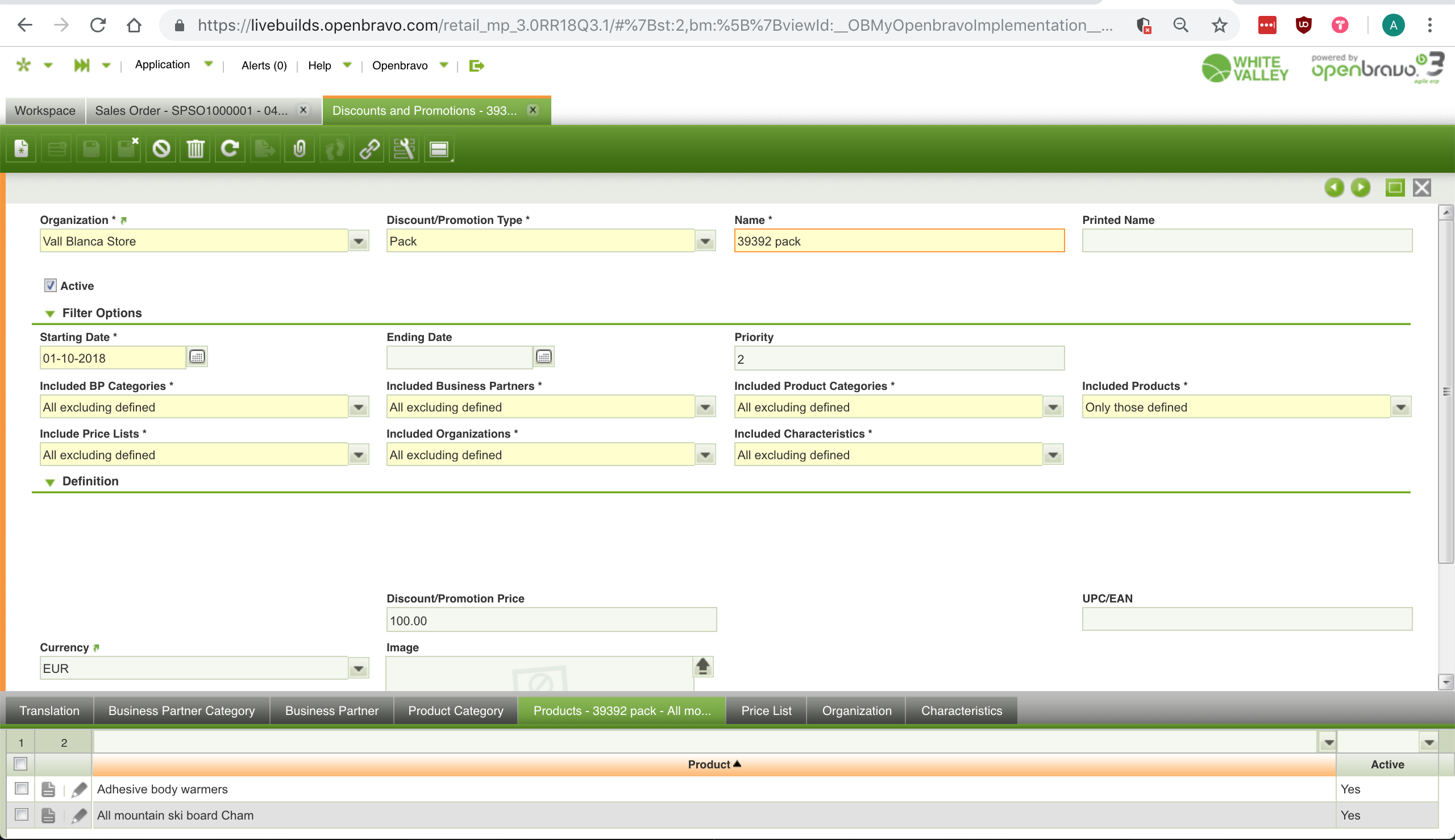1455x840 pixels.
Task: Toggle the Active checkbox
Action: coord(50,285)
